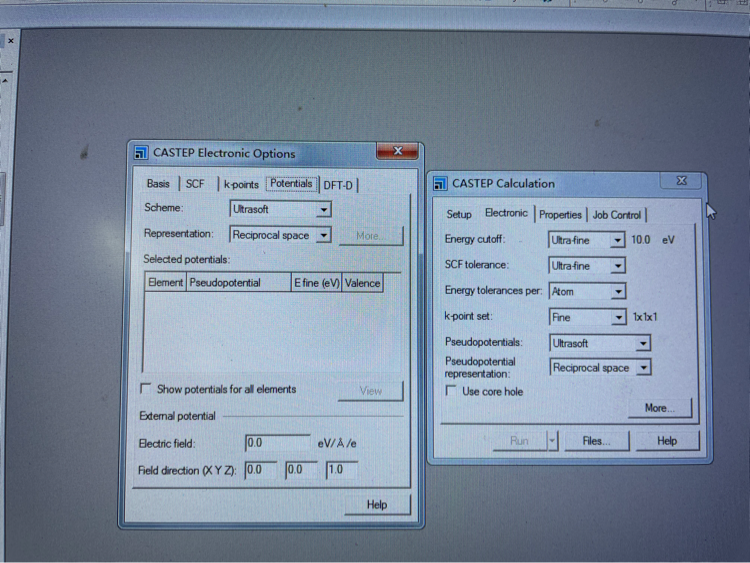The width and height of the screenshot is (750, 563).
Task: Enable Show potentials for all elements
Action: (145, 388)
